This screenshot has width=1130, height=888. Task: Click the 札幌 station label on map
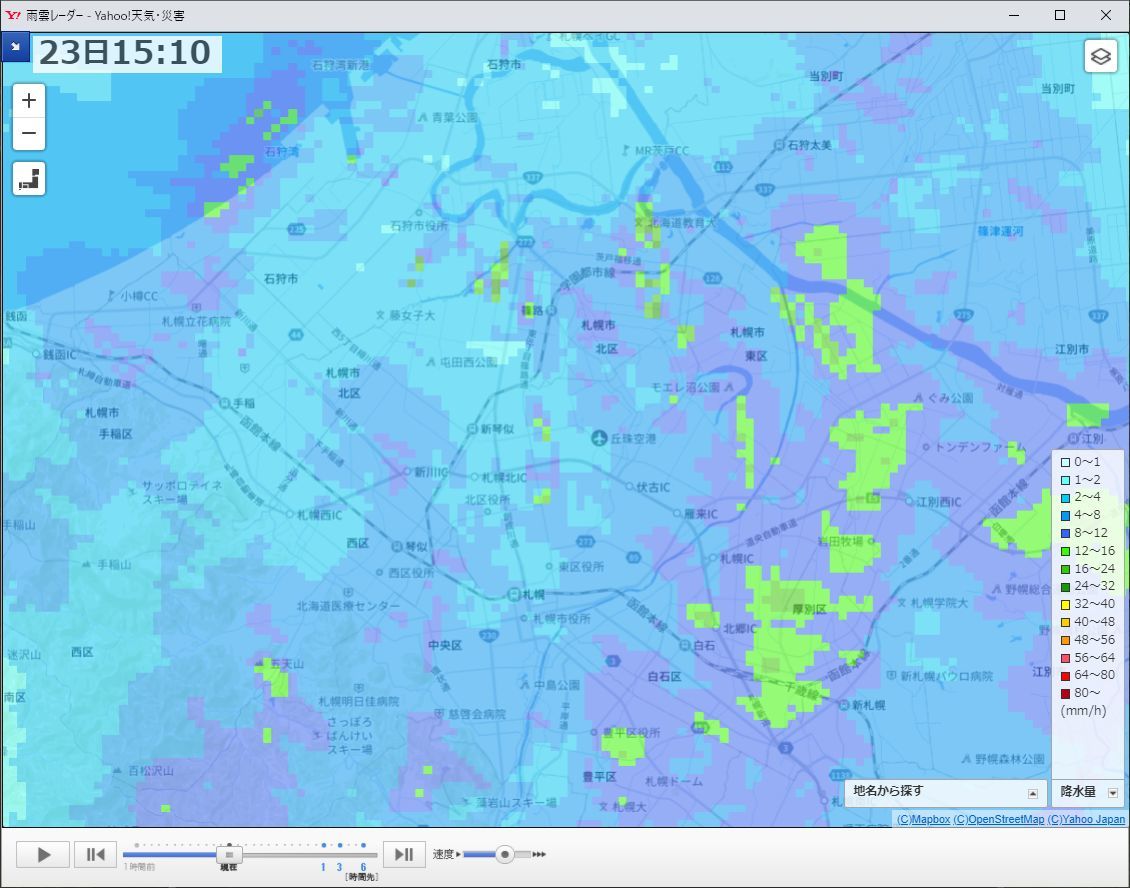coord(533,595)
